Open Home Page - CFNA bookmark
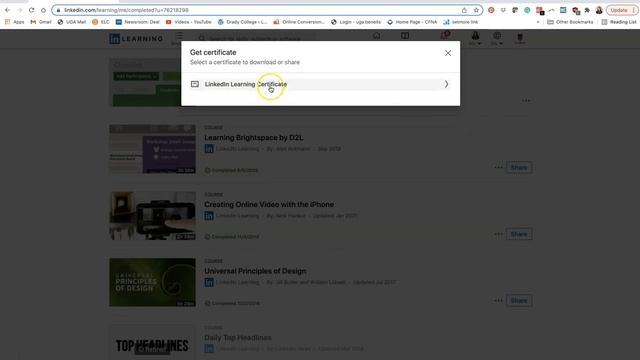The width and height of the screenshot is (640, 360). [x=412, y=22]
